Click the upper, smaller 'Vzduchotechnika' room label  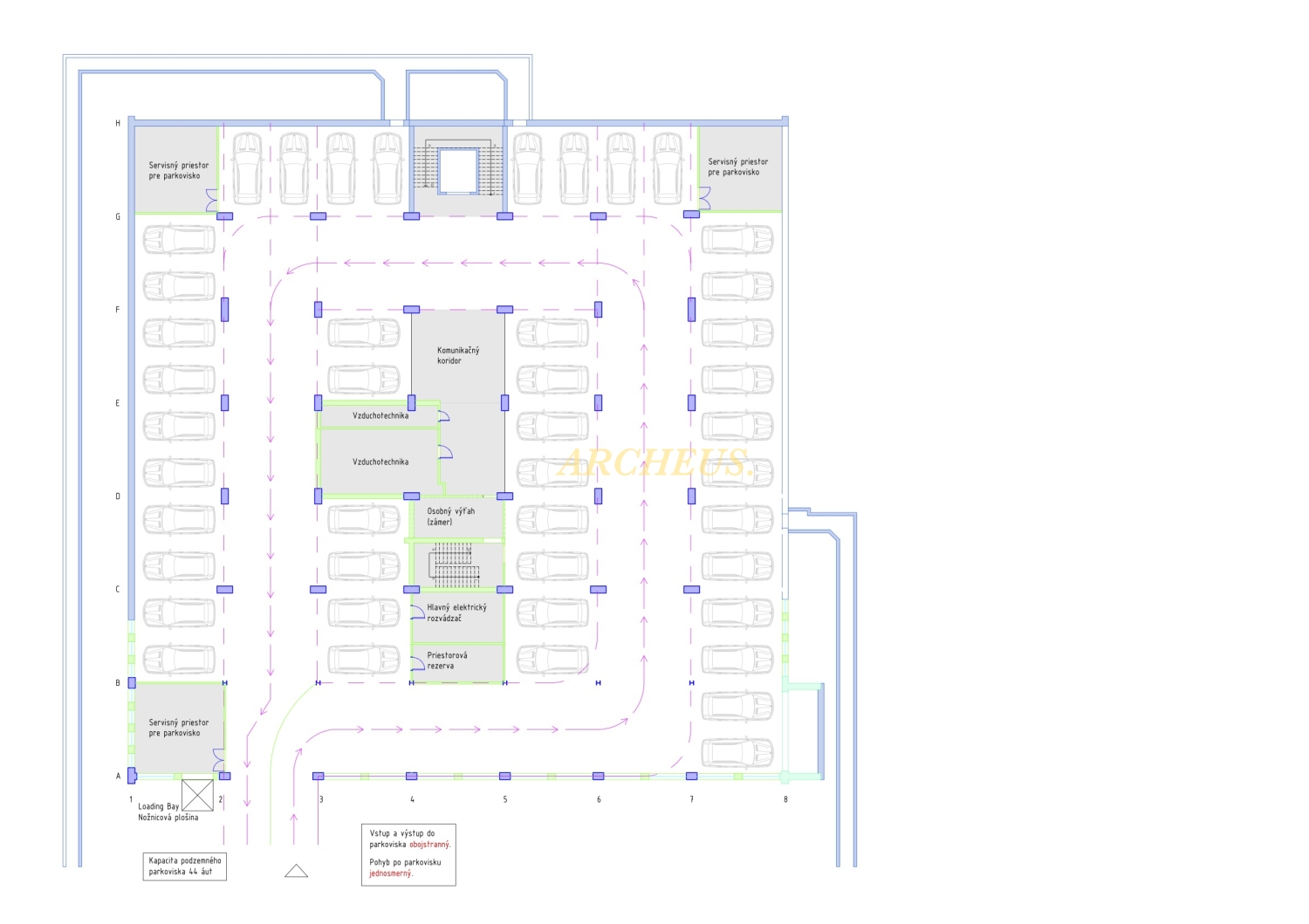(380, 415)
